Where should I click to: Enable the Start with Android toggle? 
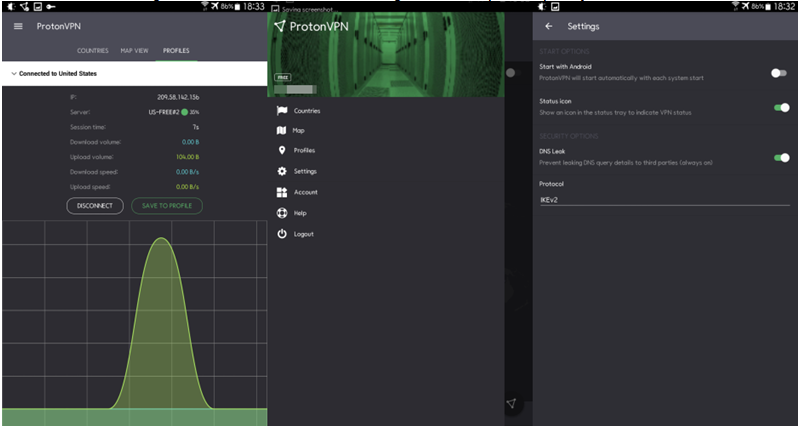pos(779,73)
